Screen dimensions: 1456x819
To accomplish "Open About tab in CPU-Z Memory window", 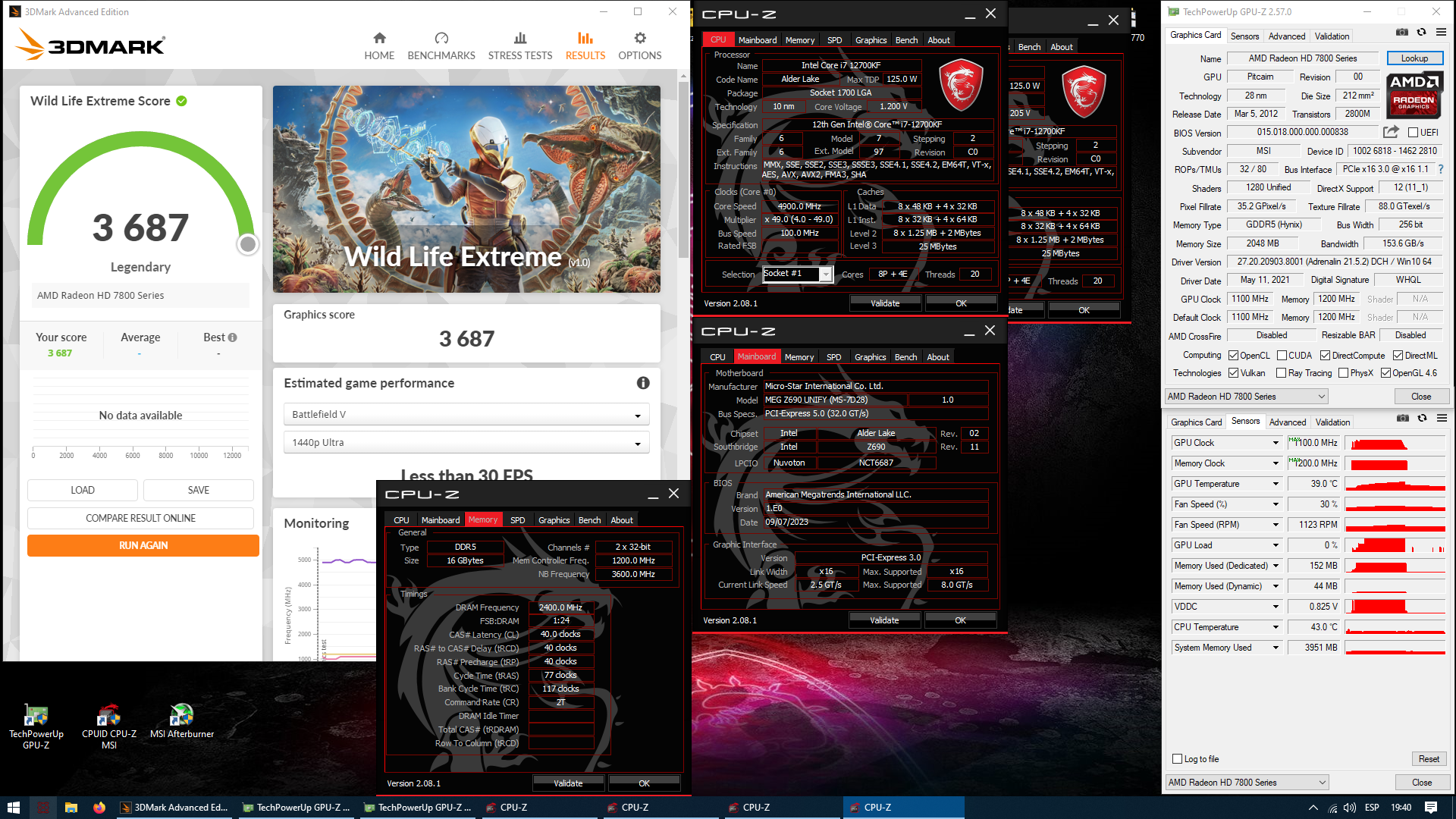I will pyautogui.click(x=622, y=520).
